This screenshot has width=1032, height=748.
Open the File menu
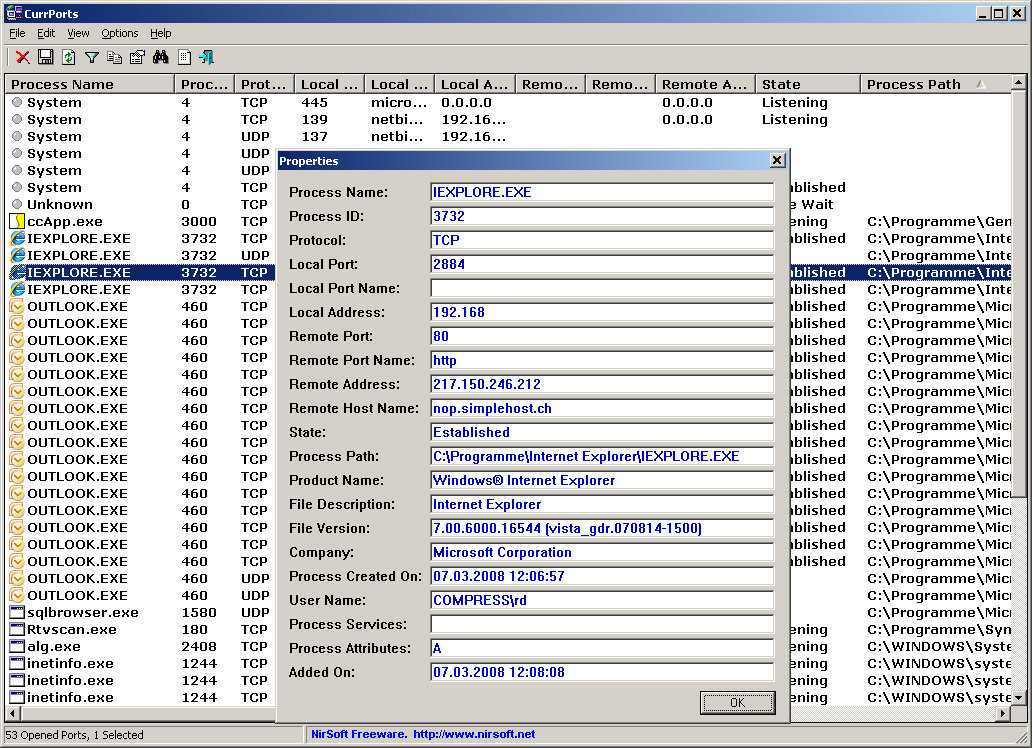(17, 33)
